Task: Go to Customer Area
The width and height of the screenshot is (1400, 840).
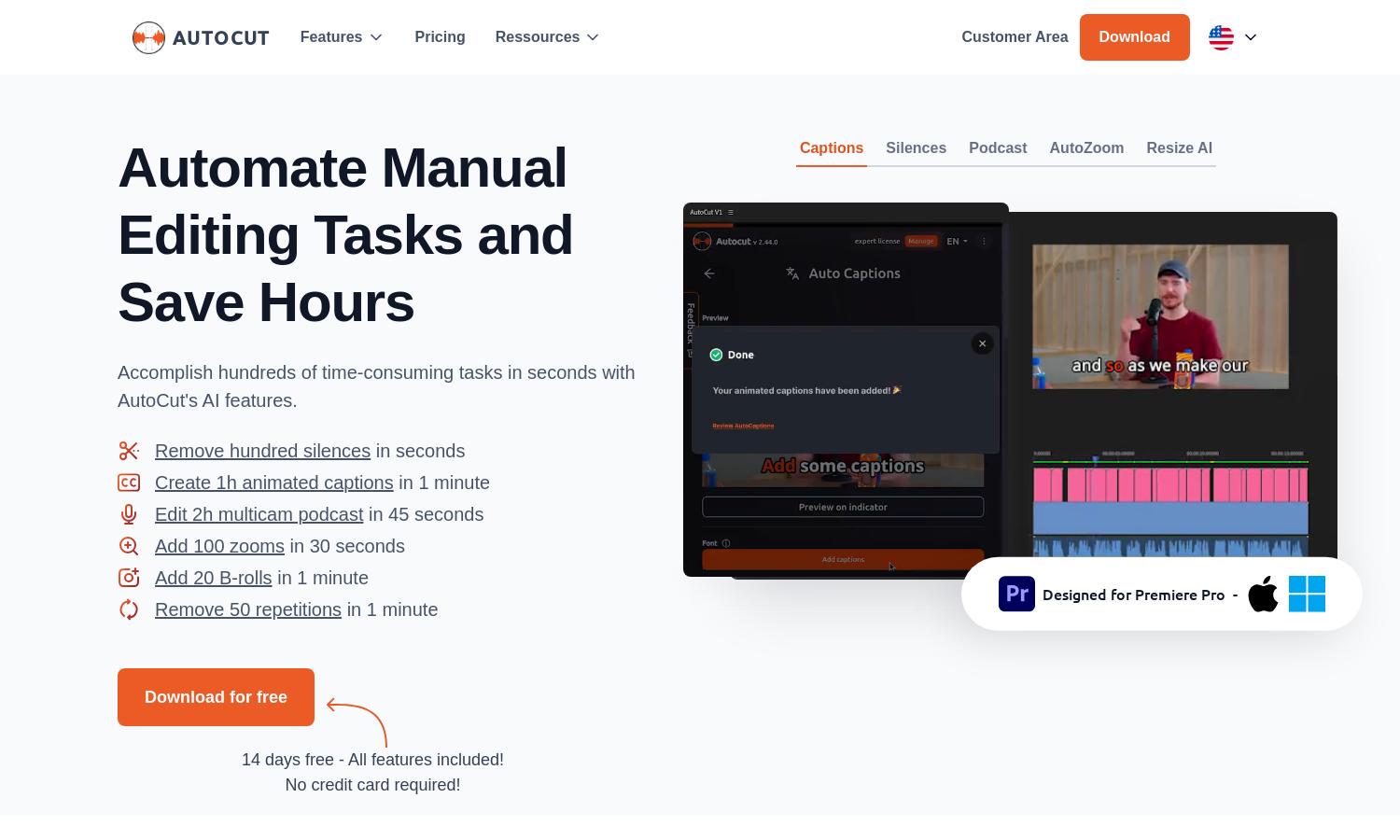Action: coord(1015,37)
